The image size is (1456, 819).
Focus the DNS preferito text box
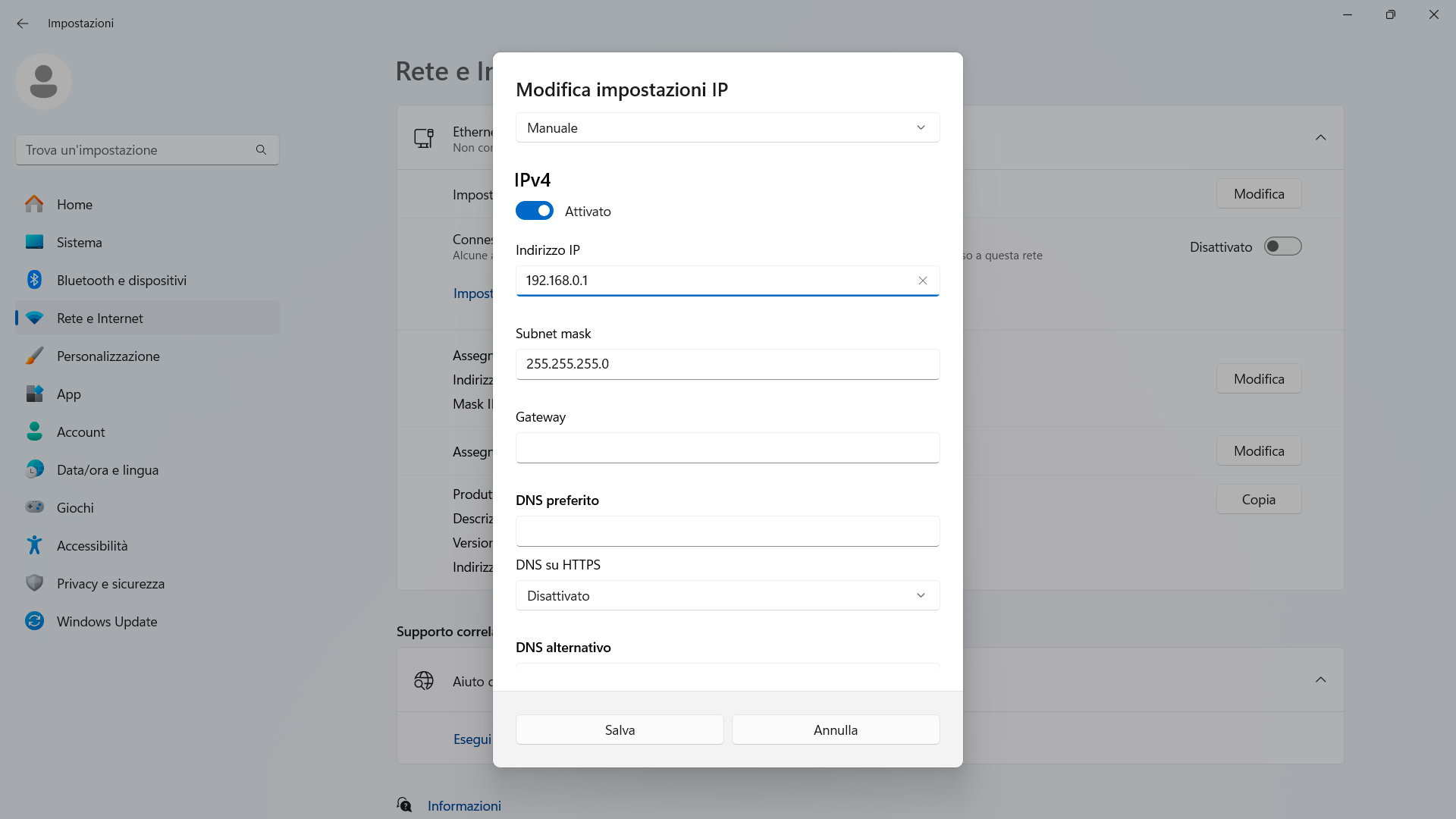pyautogui.click(x=727, y=531)
